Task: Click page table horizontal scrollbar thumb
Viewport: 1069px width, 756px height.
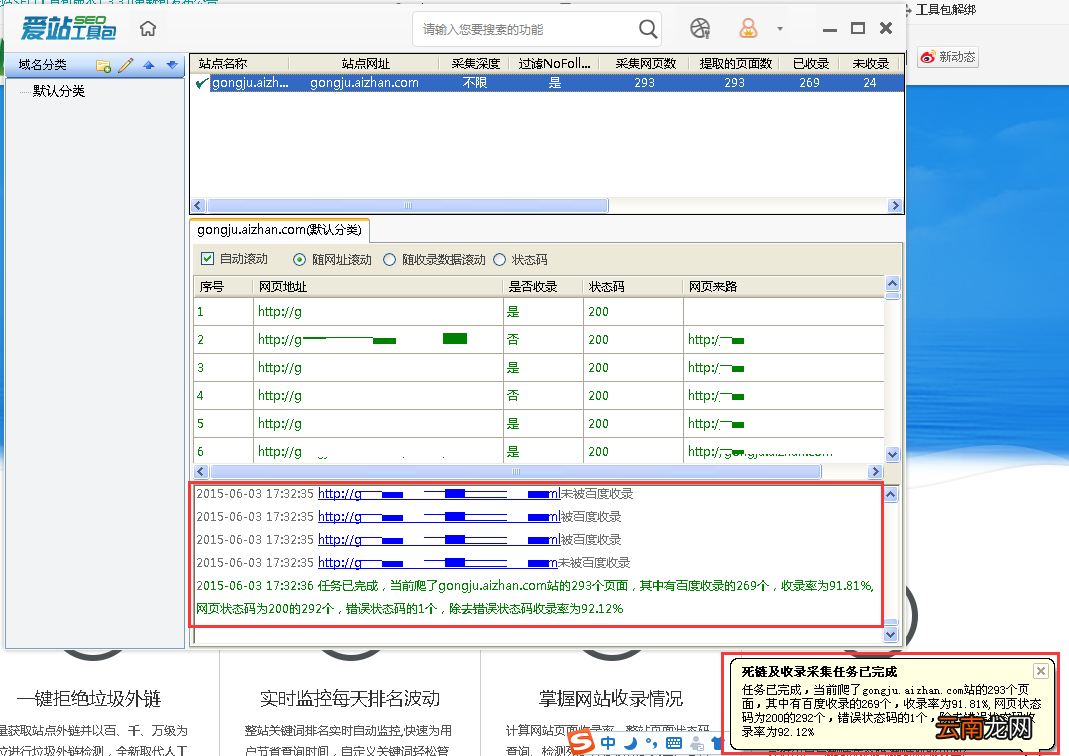Action: coord(516,472)
